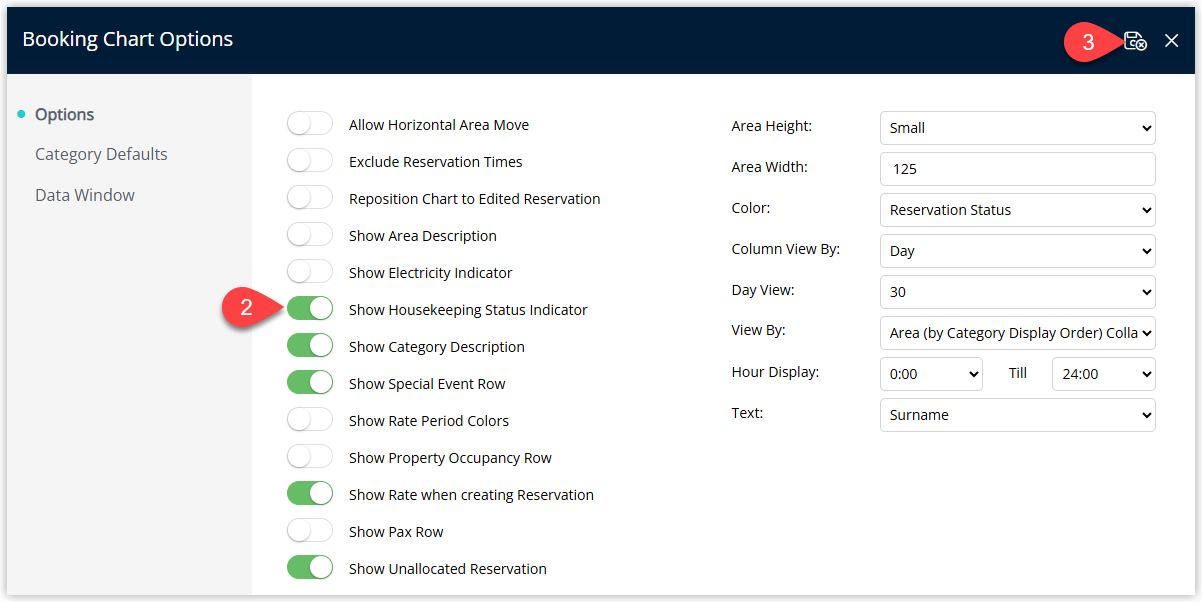This screenshot has height=603, width=1203.
Task: Toggle Reposition Chart to Edited Reservation
Action: point(310,198)
